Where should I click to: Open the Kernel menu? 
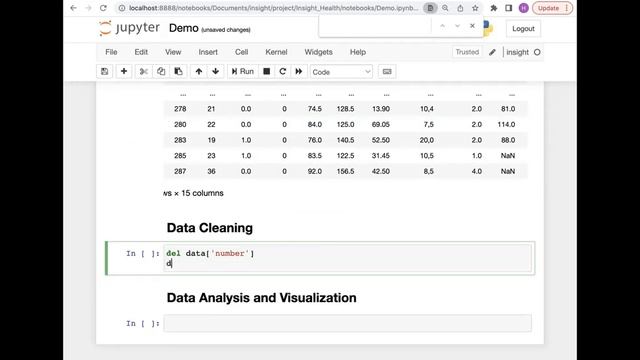tap(276, 52)
